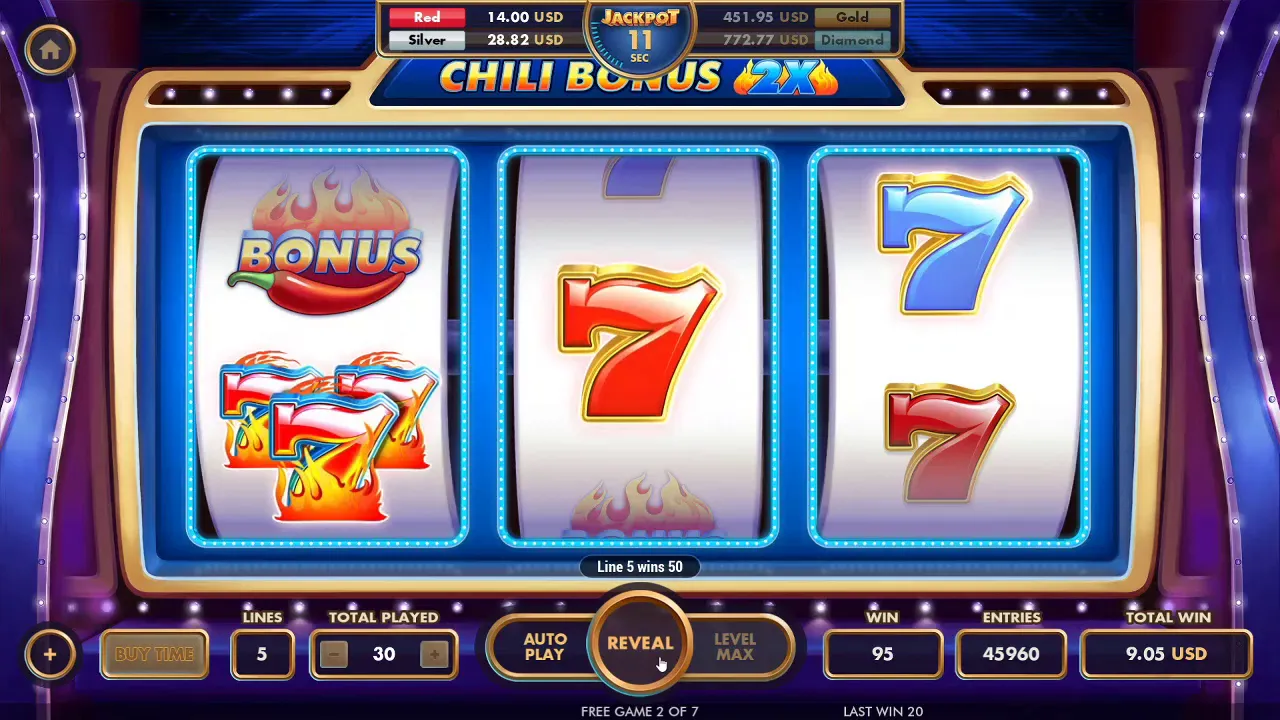
Task: Click the plus icon beside Buy Time
Action: click(x=50, y=655)
